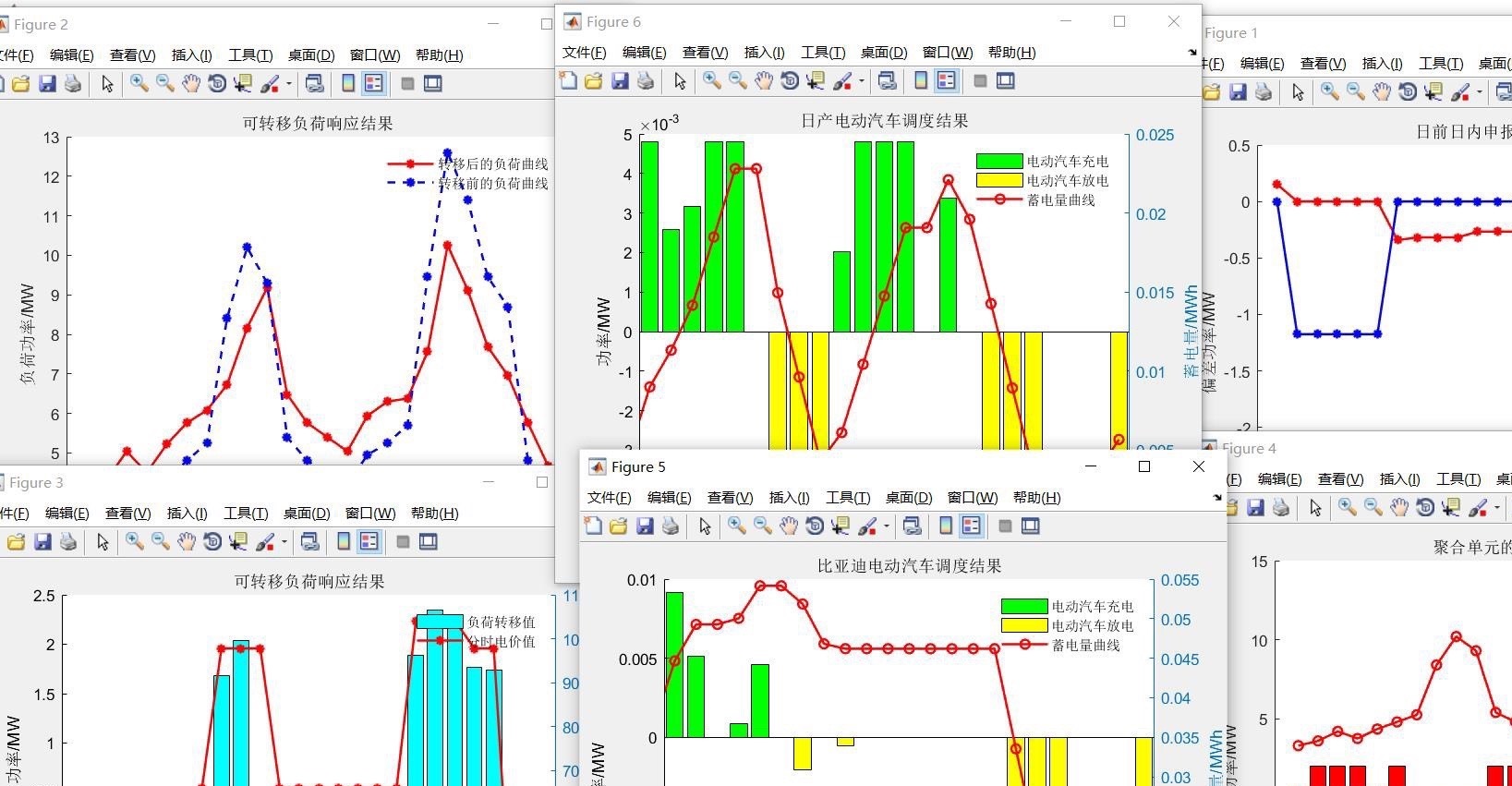This screenshot has width=1512, height=786.
Task: Expand brush color dropdown arrow in Figure 2
Action: point(288,84)
